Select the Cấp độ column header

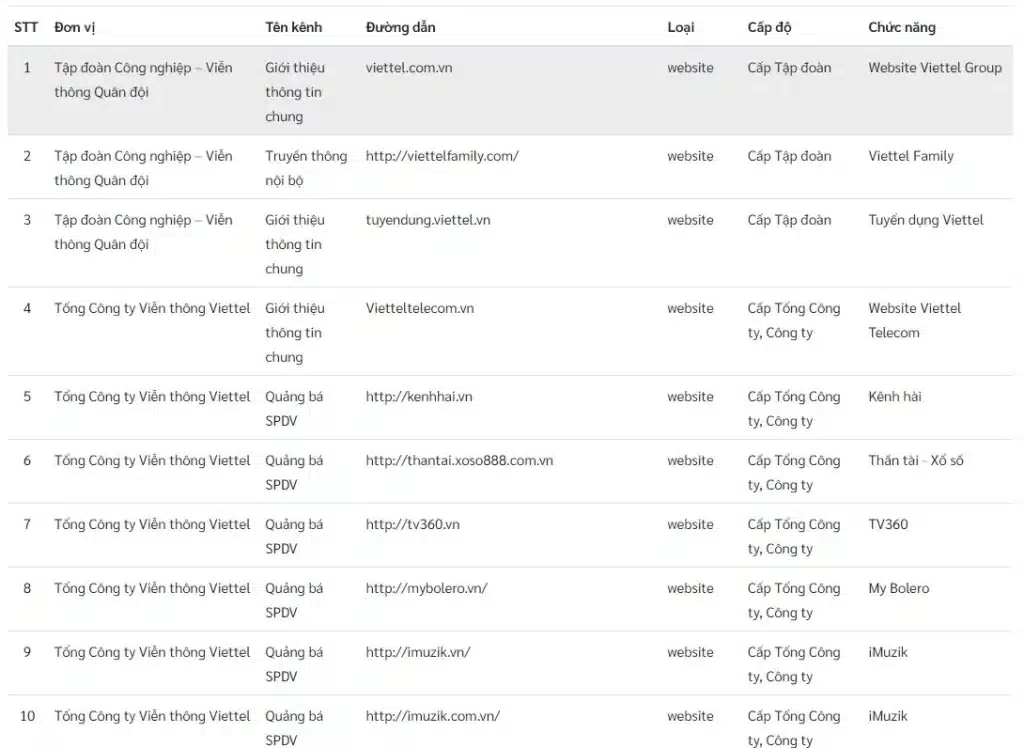[770, 27]
